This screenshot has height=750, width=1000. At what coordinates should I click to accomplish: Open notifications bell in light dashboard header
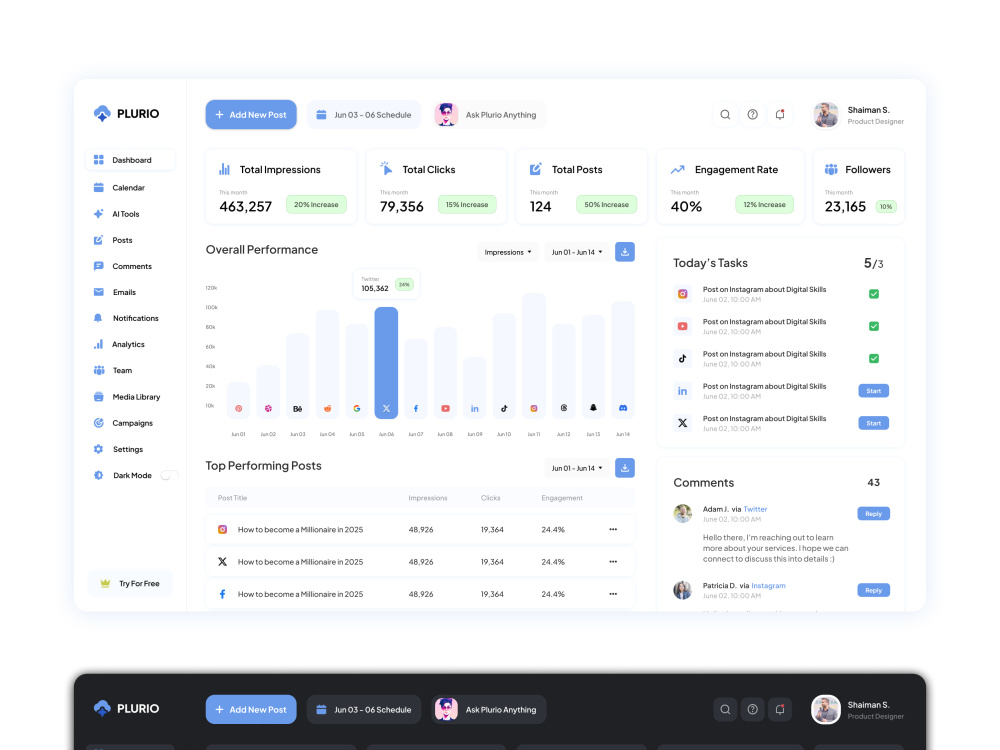pyautogui.click(x=780, y=115)
